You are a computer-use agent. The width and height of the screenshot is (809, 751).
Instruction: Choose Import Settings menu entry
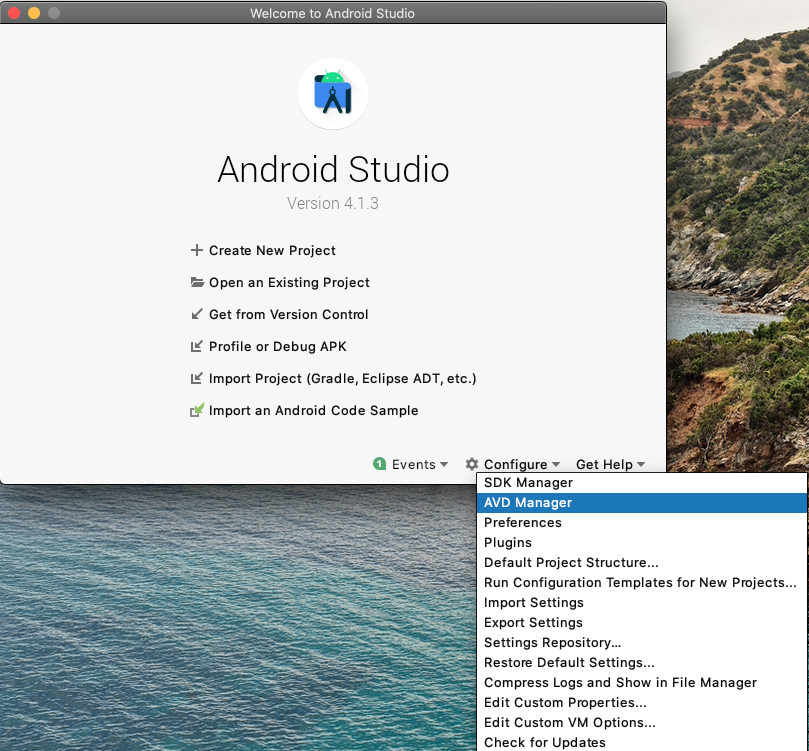click(x=642, y=602)
